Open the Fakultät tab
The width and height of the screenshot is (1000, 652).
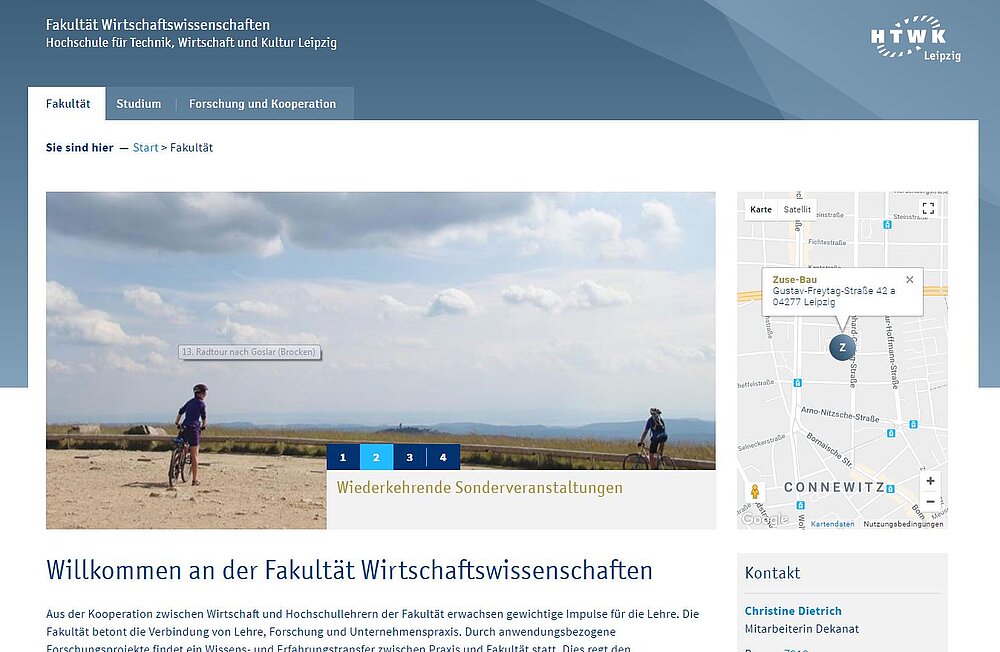(x=67, y=104)
